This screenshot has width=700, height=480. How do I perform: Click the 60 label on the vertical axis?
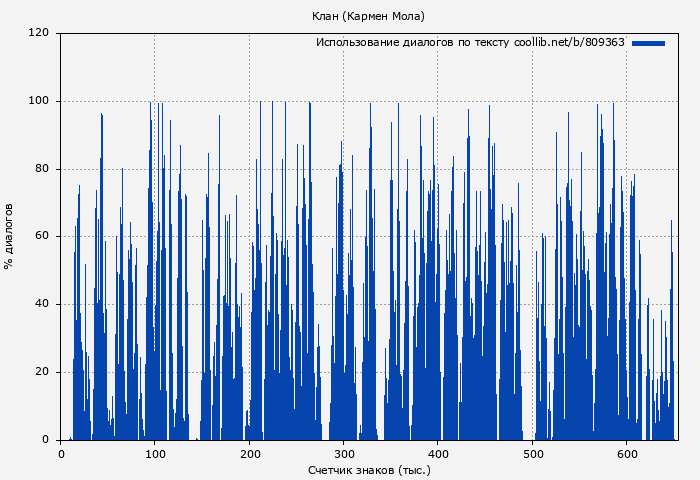click(42, 237)
